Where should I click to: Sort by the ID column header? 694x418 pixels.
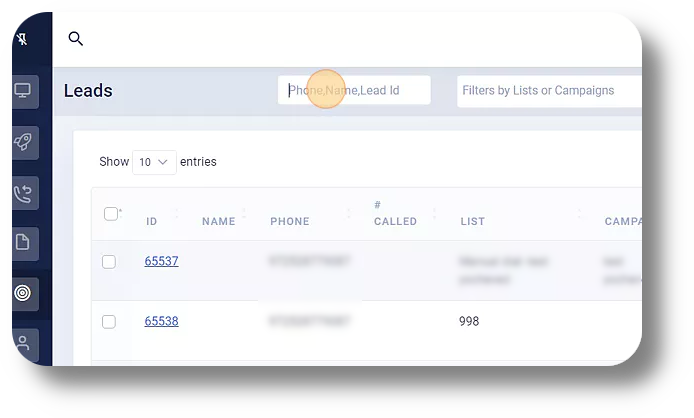(151, 221)
